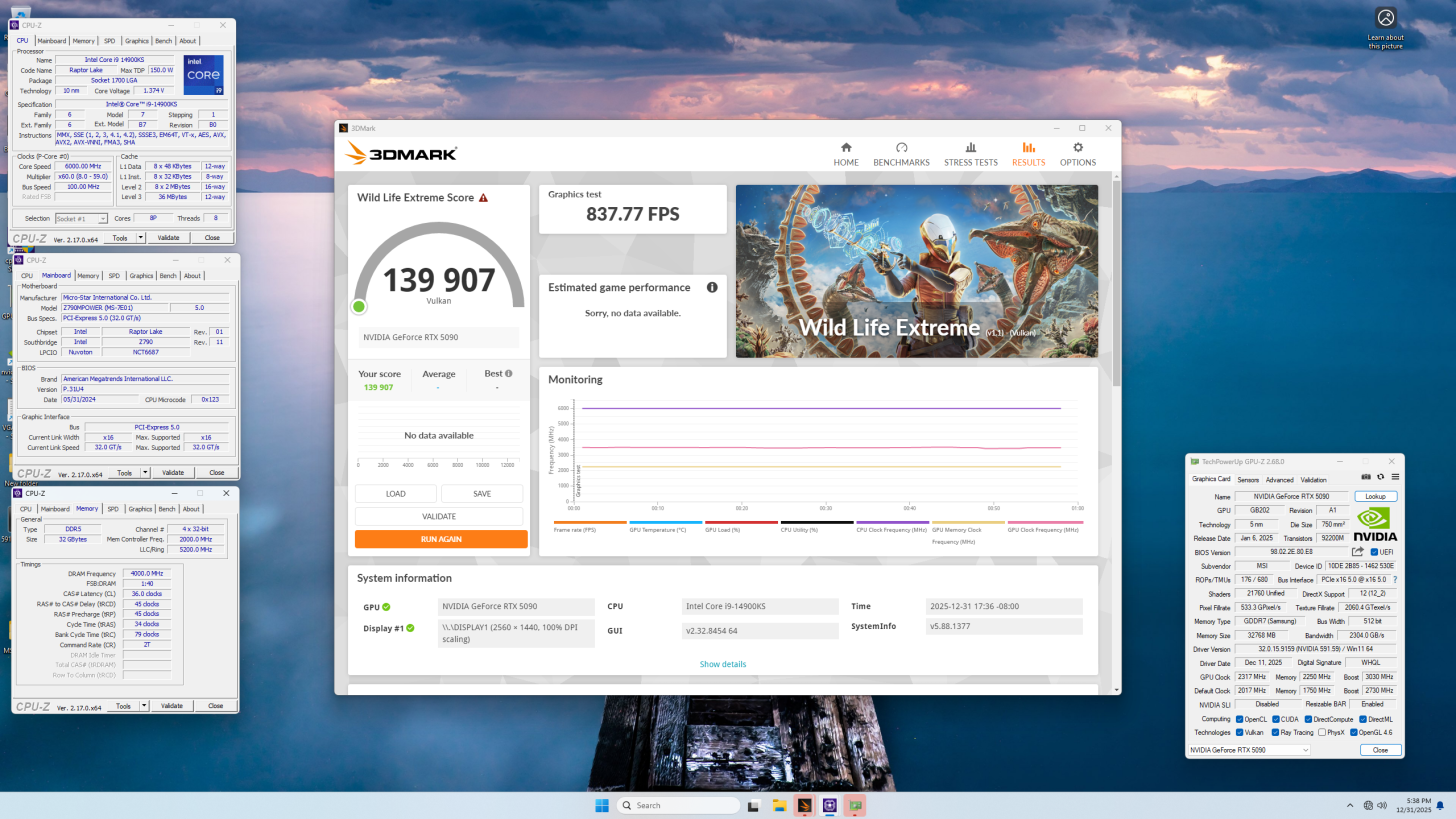Switch to Bench tab in top CPU-Z window
The width and height of the screenshot is (1456, 819).
(164, 41)
